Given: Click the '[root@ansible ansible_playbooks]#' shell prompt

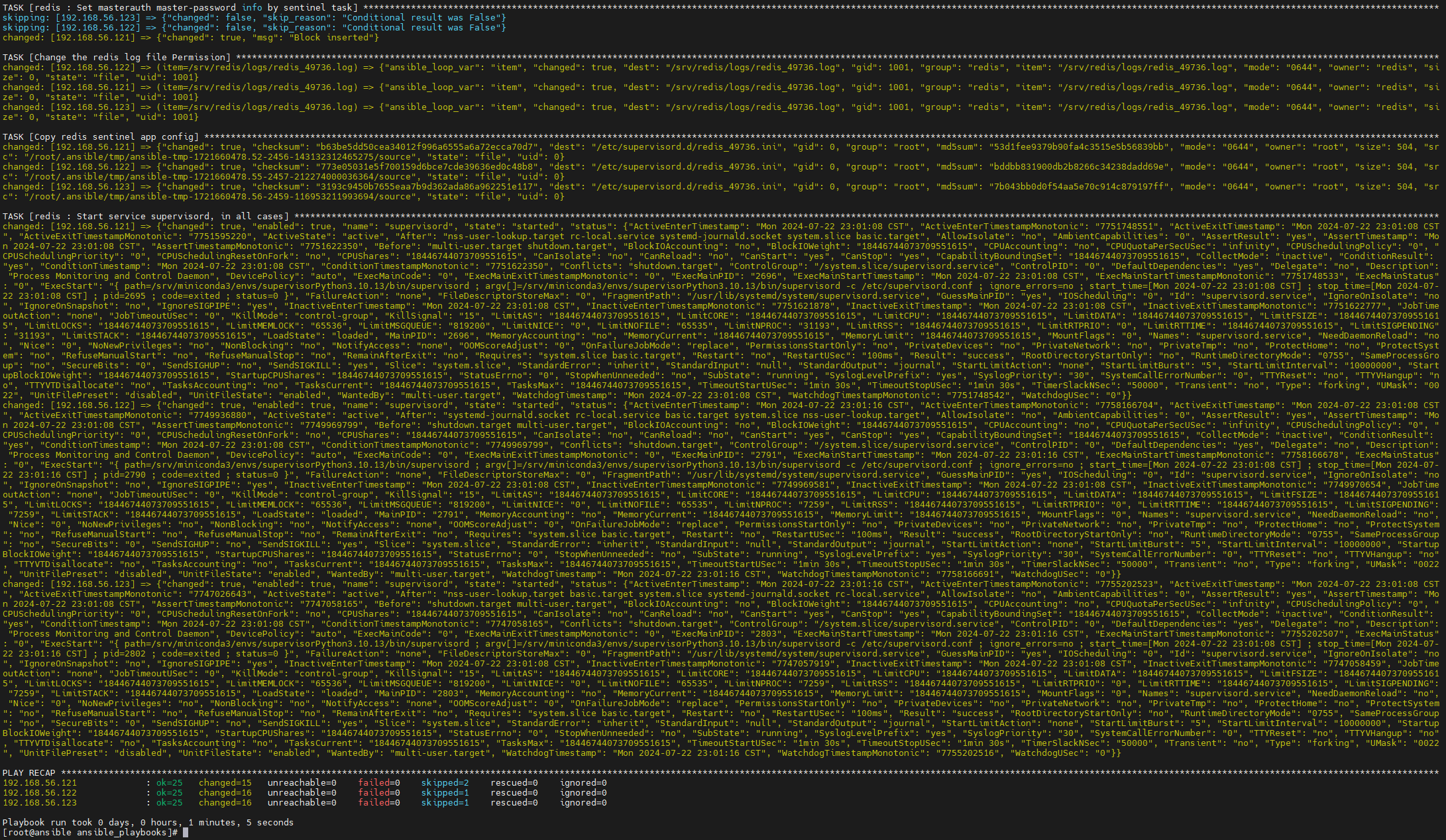Looking at the screenshot, I should pos(90,833).
